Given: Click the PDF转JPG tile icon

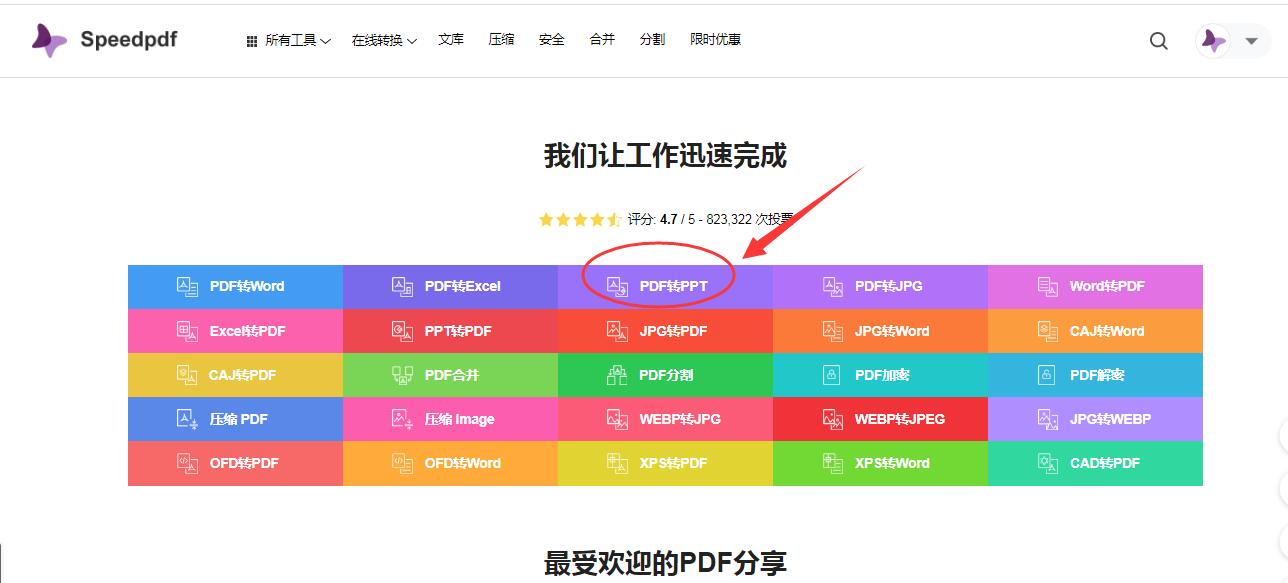Looking at the screenshot, I should click(x=832, y=286).
